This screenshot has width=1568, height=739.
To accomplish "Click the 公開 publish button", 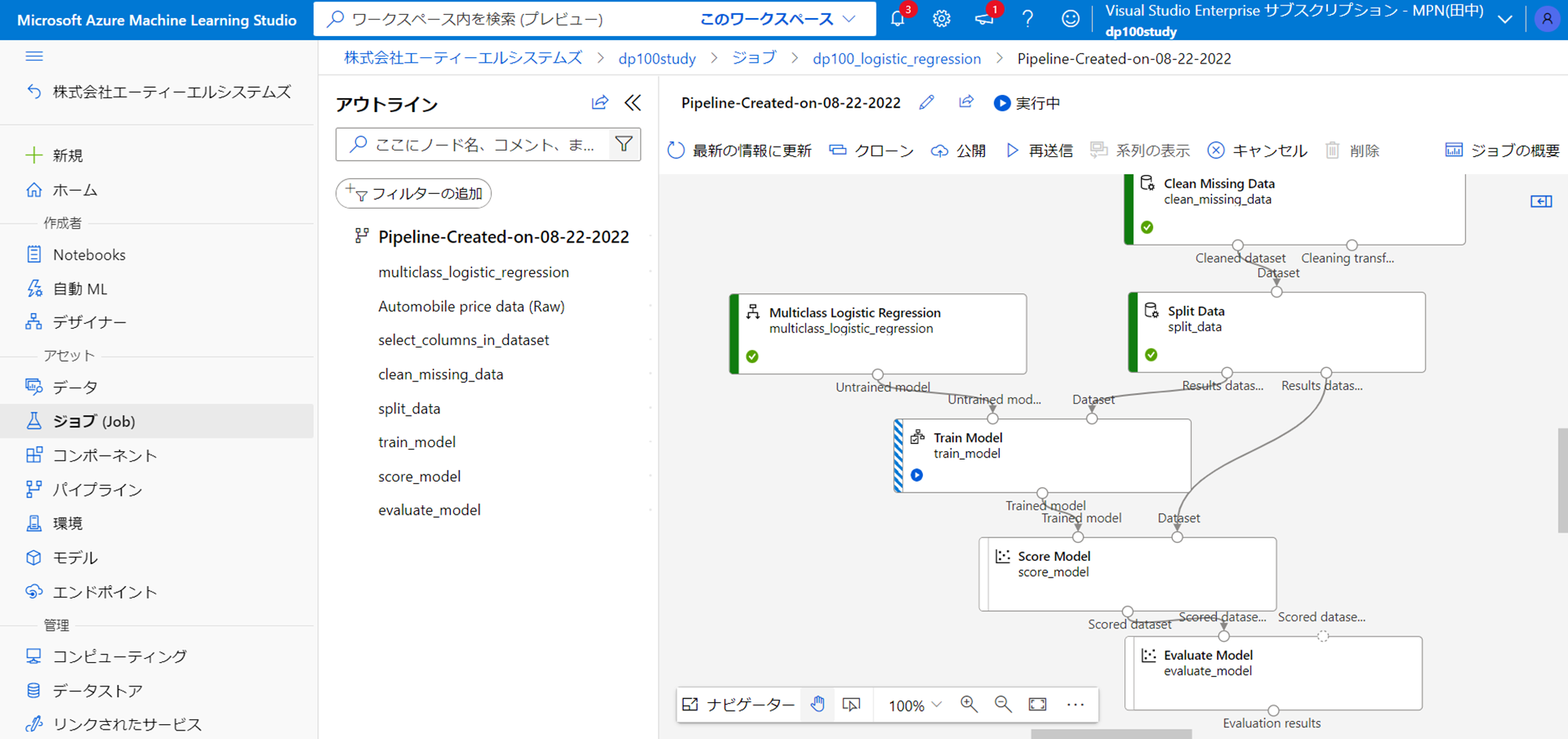I will (x=958, y=151).
